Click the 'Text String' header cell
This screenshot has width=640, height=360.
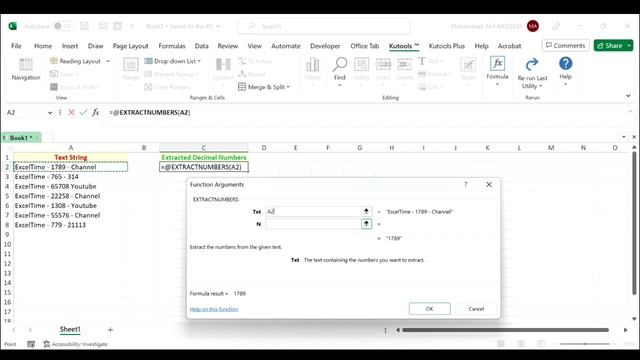point(71,158)
